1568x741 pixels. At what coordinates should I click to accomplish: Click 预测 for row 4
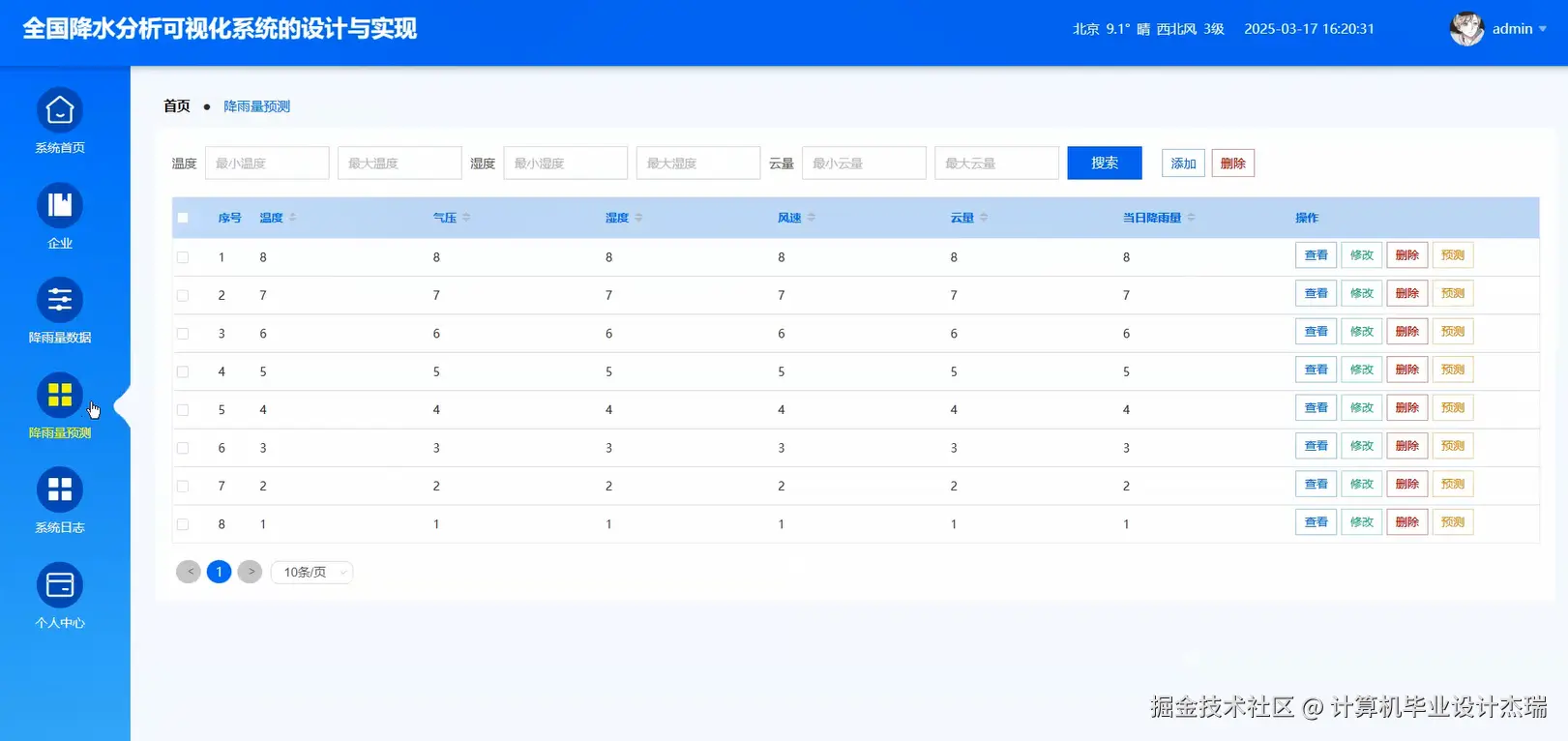(1453, 370)
